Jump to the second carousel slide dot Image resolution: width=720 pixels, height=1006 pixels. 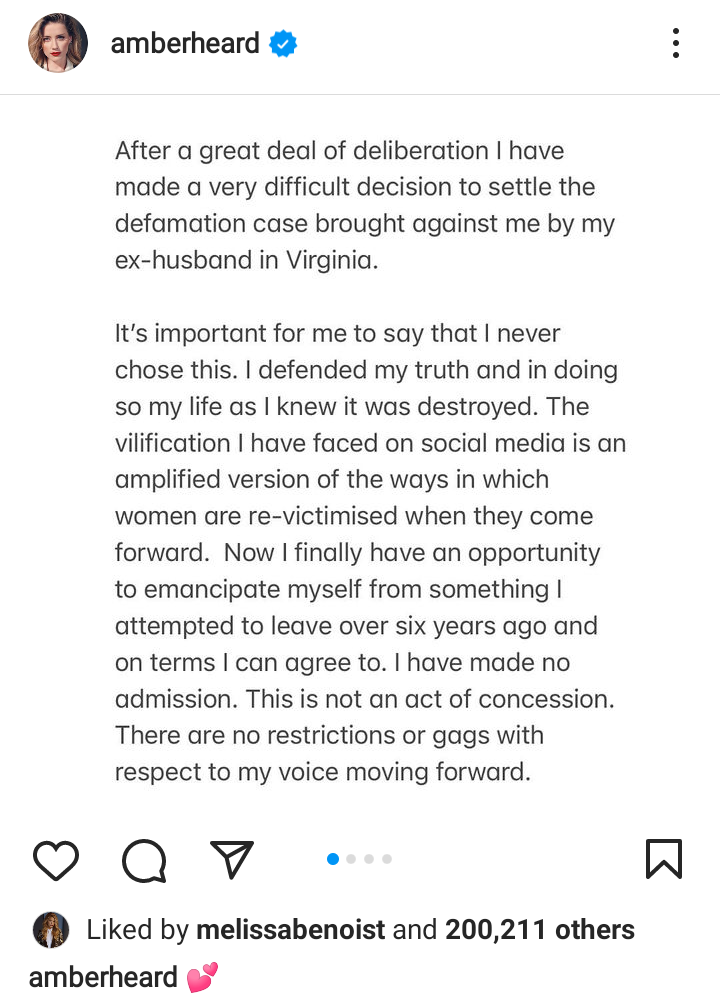tap(351, 859)
